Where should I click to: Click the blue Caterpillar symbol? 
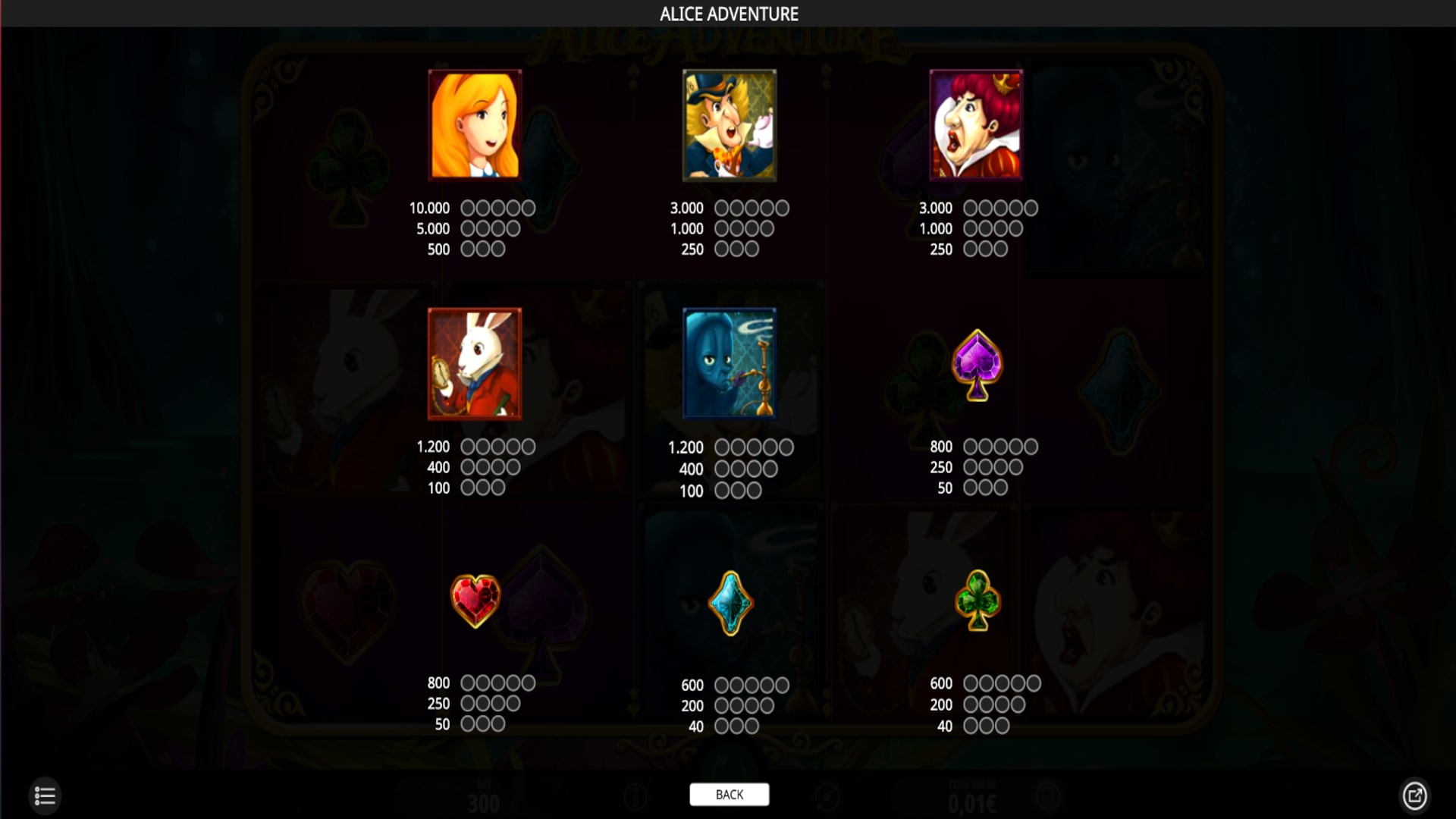tap(730, 364)
